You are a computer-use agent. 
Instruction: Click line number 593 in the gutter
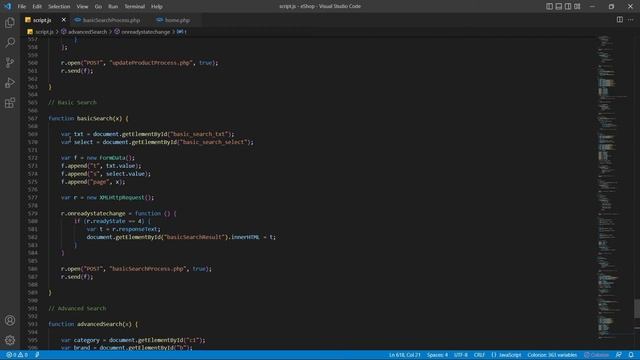(33, 324)
